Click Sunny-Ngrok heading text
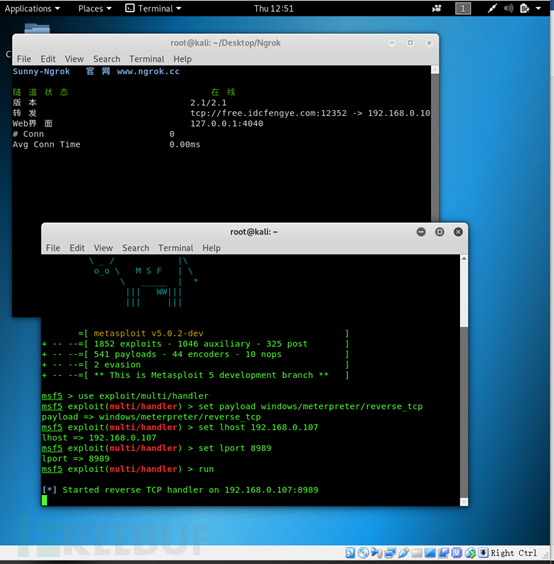The width and height of the screenshot is (554, 564). [x=41, y=71]
